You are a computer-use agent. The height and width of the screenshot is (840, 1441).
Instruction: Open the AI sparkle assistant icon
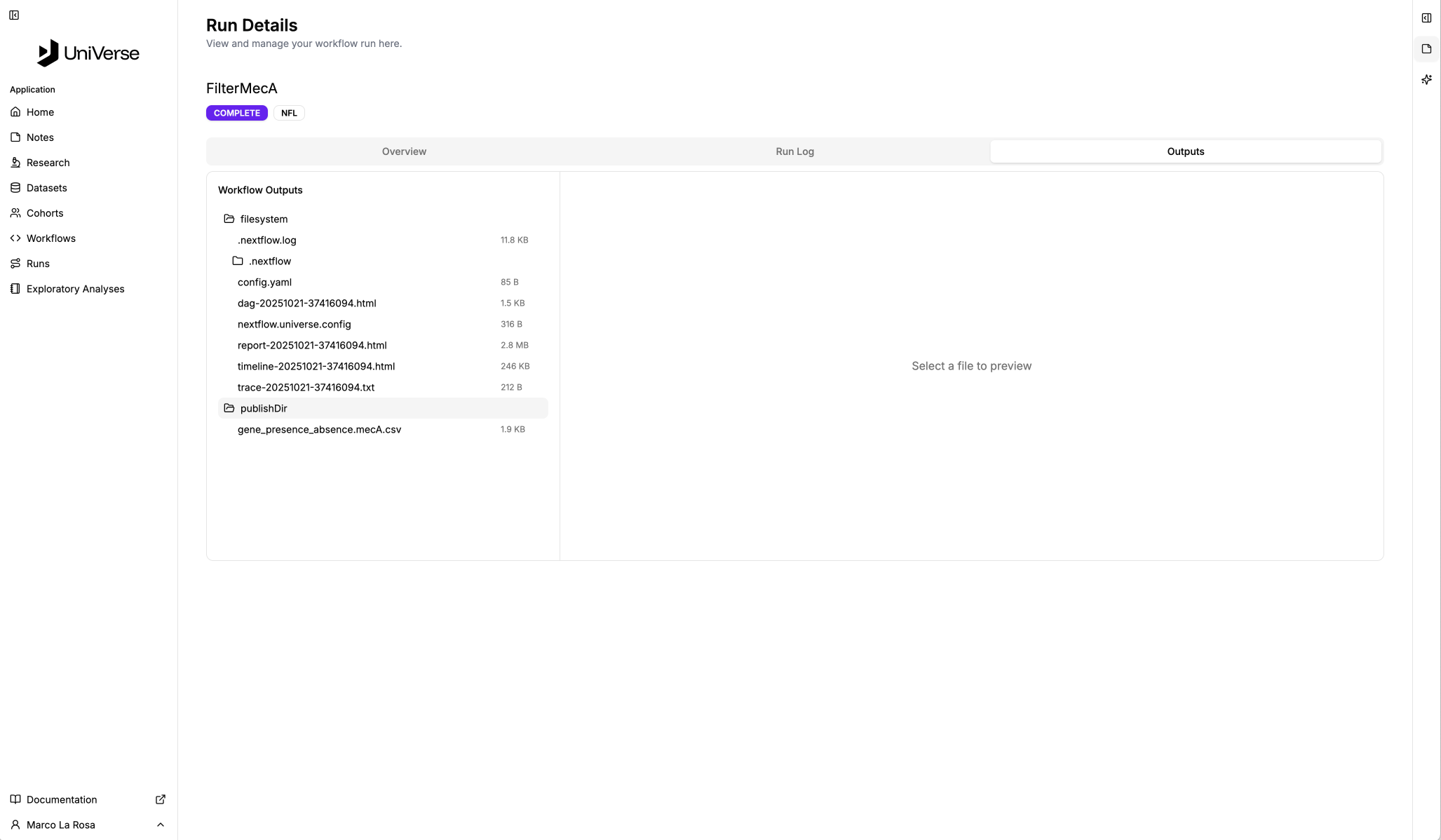pos(1426,80)
